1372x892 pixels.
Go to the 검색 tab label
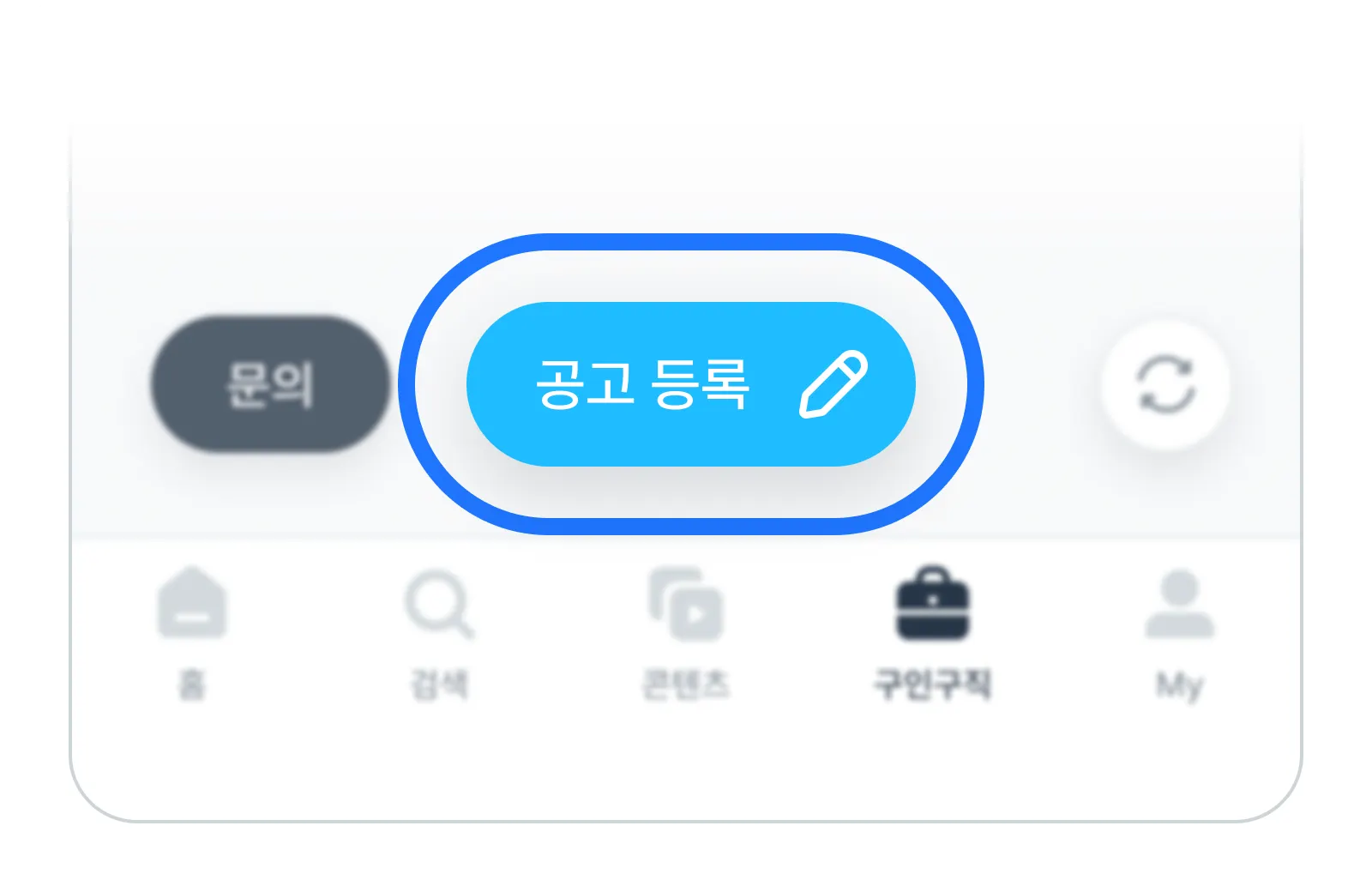tap(439, 684)
